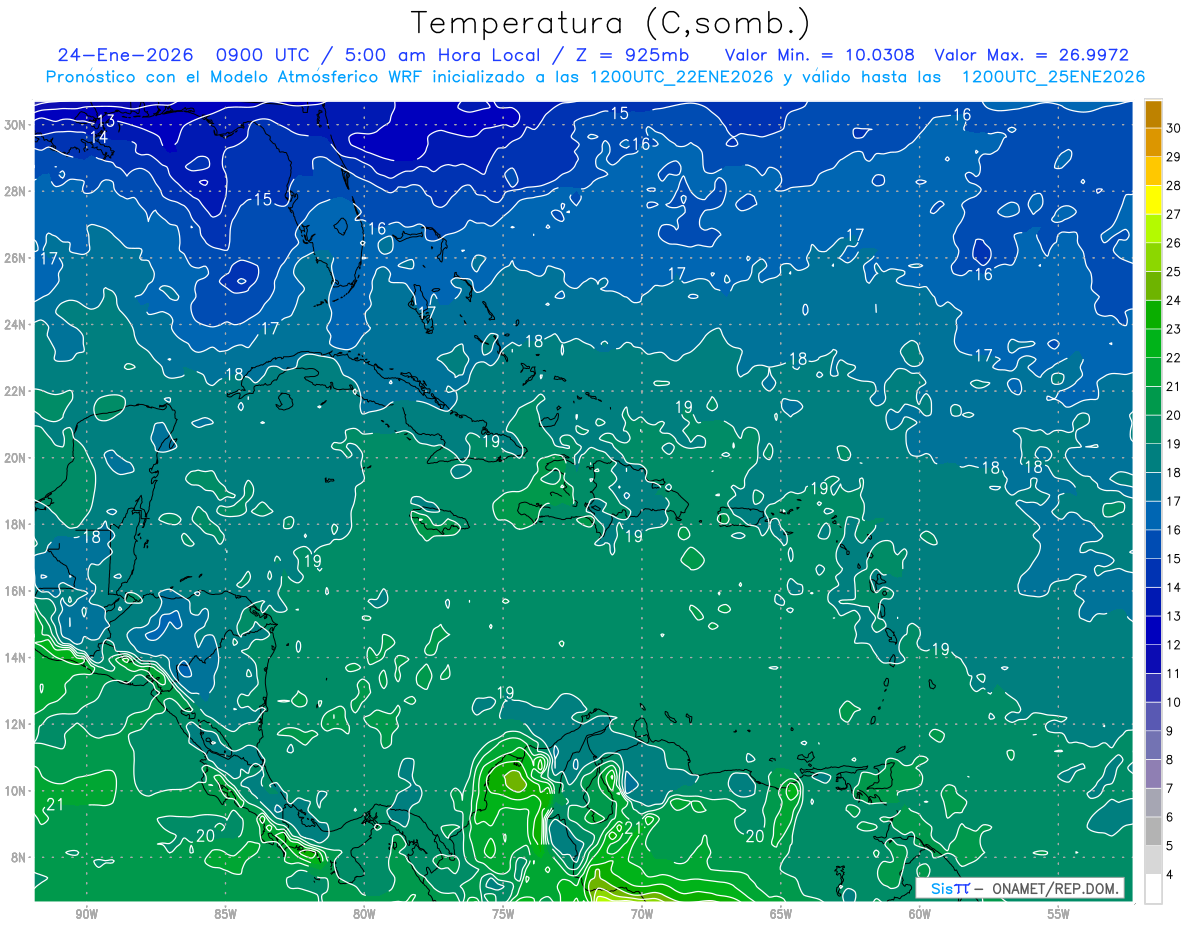The image size is (1200, 927).
Task: Click the color scale label "30"
Action: tap(1174, 128)
